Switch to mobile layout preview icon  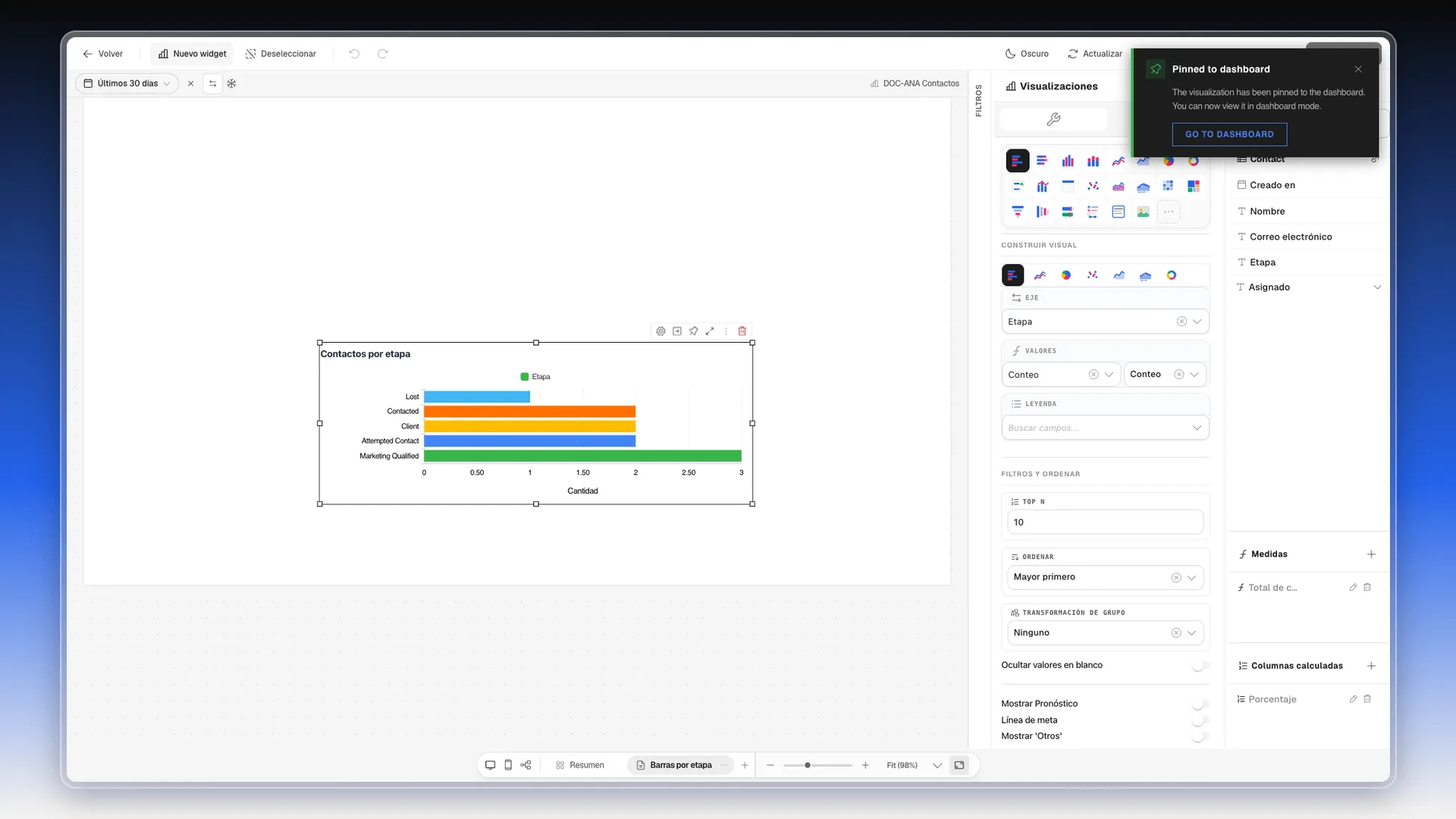click(508, 765)
